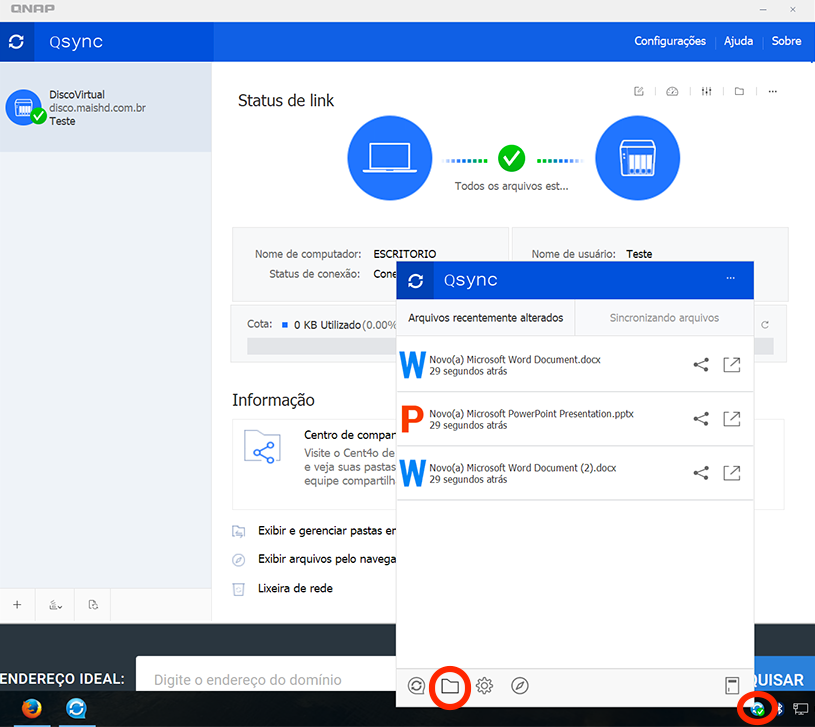This screenshot has width=815, height=727.
Task: Open Word Document (2).docx in external window
Action: [731, 473]
